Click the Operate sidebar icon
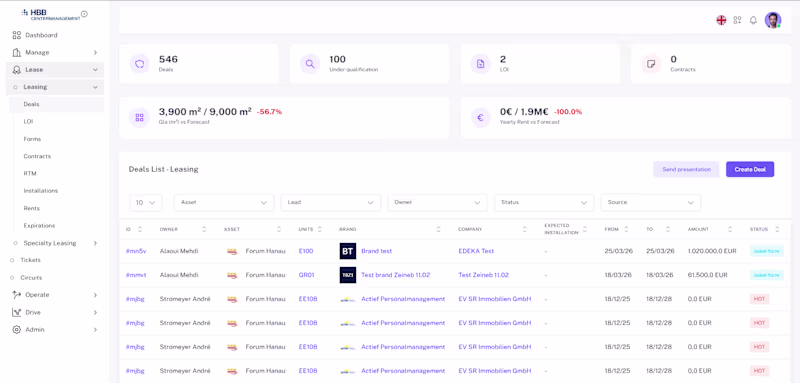 (x=16, y=295)
